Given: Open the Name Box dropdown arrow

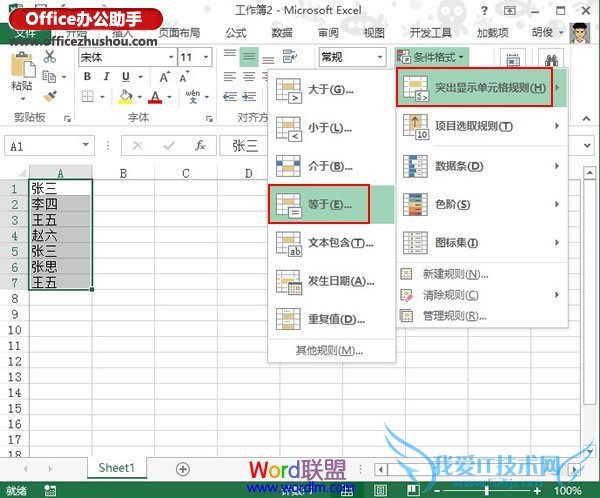Looking at the screenshot, I should pyautogui.click(x=86, y=145).
